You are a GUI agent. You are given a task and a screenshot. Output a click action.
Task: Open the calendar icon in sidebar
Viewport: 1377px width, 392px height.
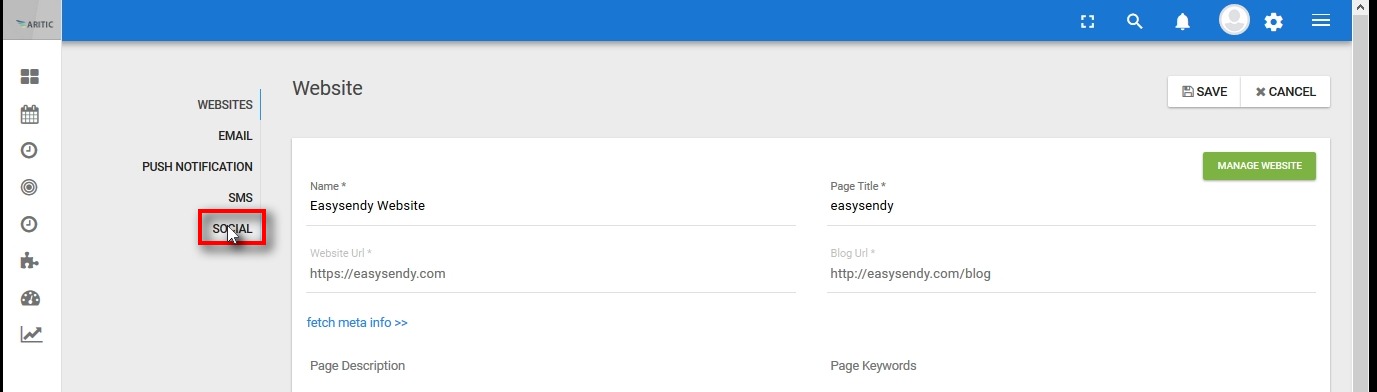pyautogui.click(x=30, y=114)
